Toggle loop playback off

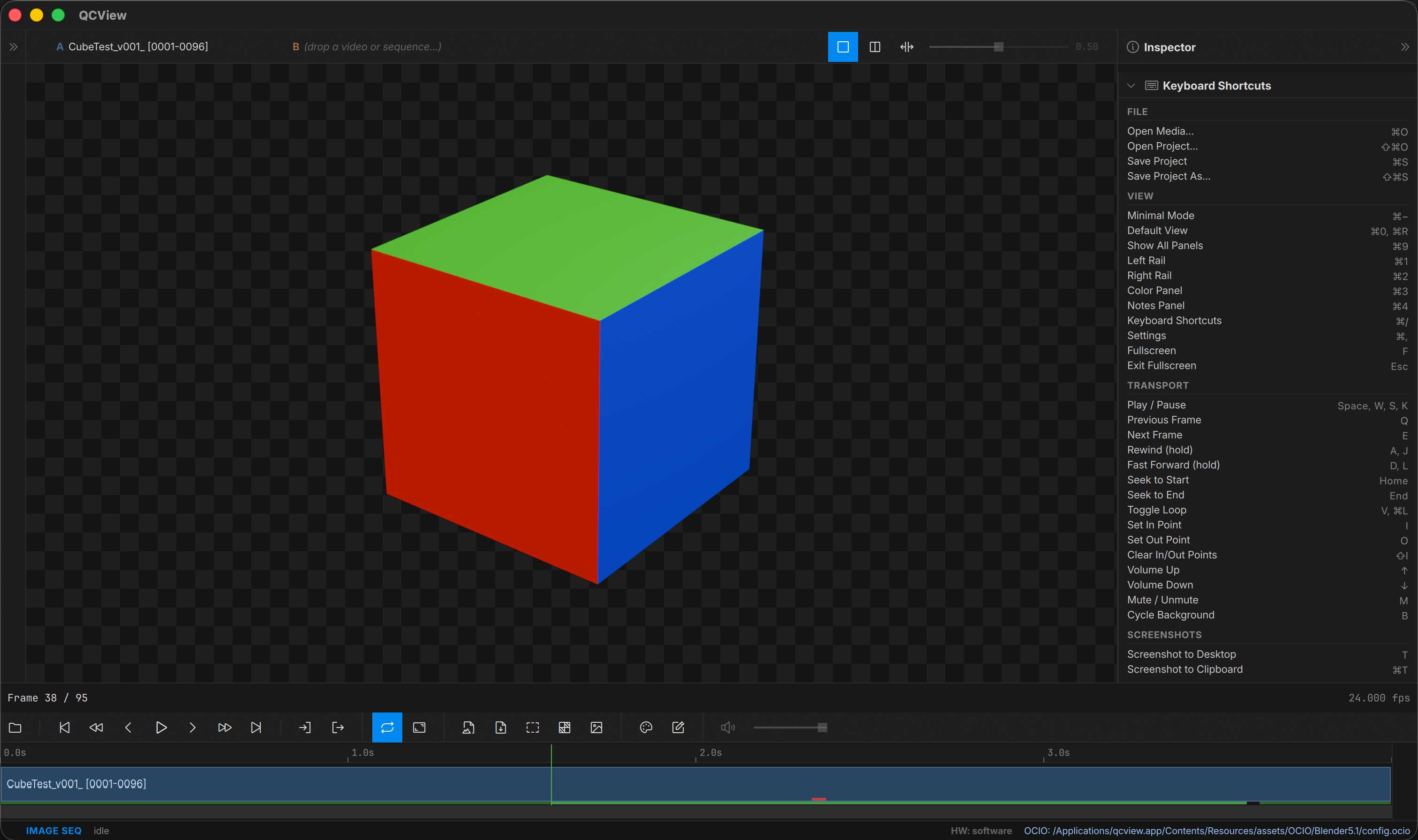tap(387, 727)
